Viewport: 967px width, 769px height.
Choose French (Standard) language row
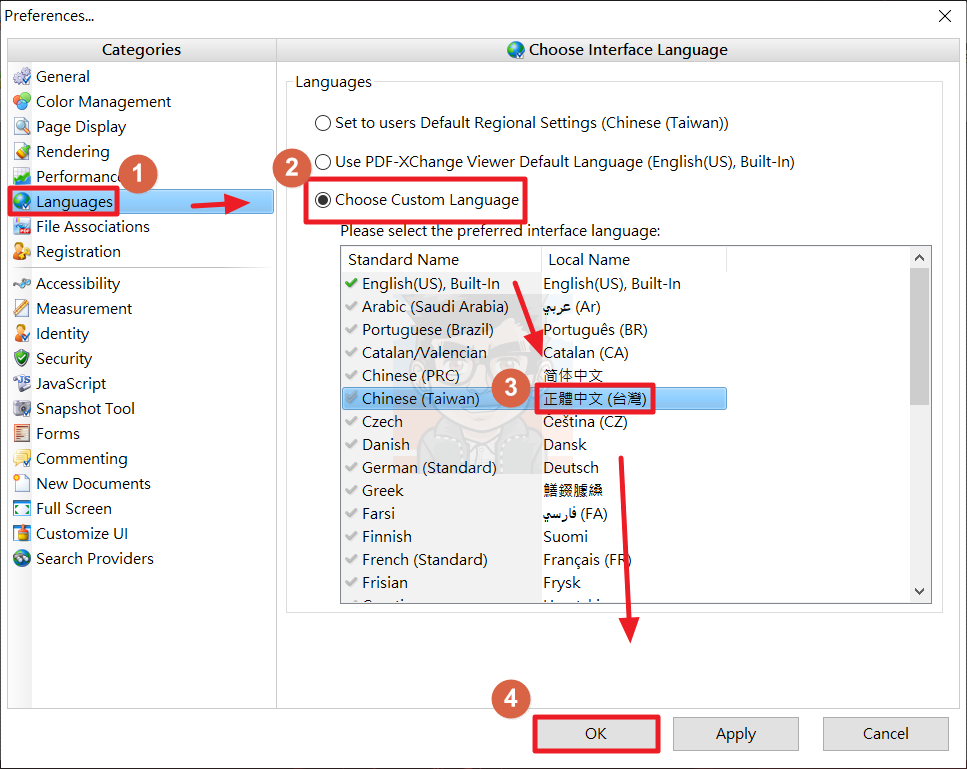coord(534,559)
